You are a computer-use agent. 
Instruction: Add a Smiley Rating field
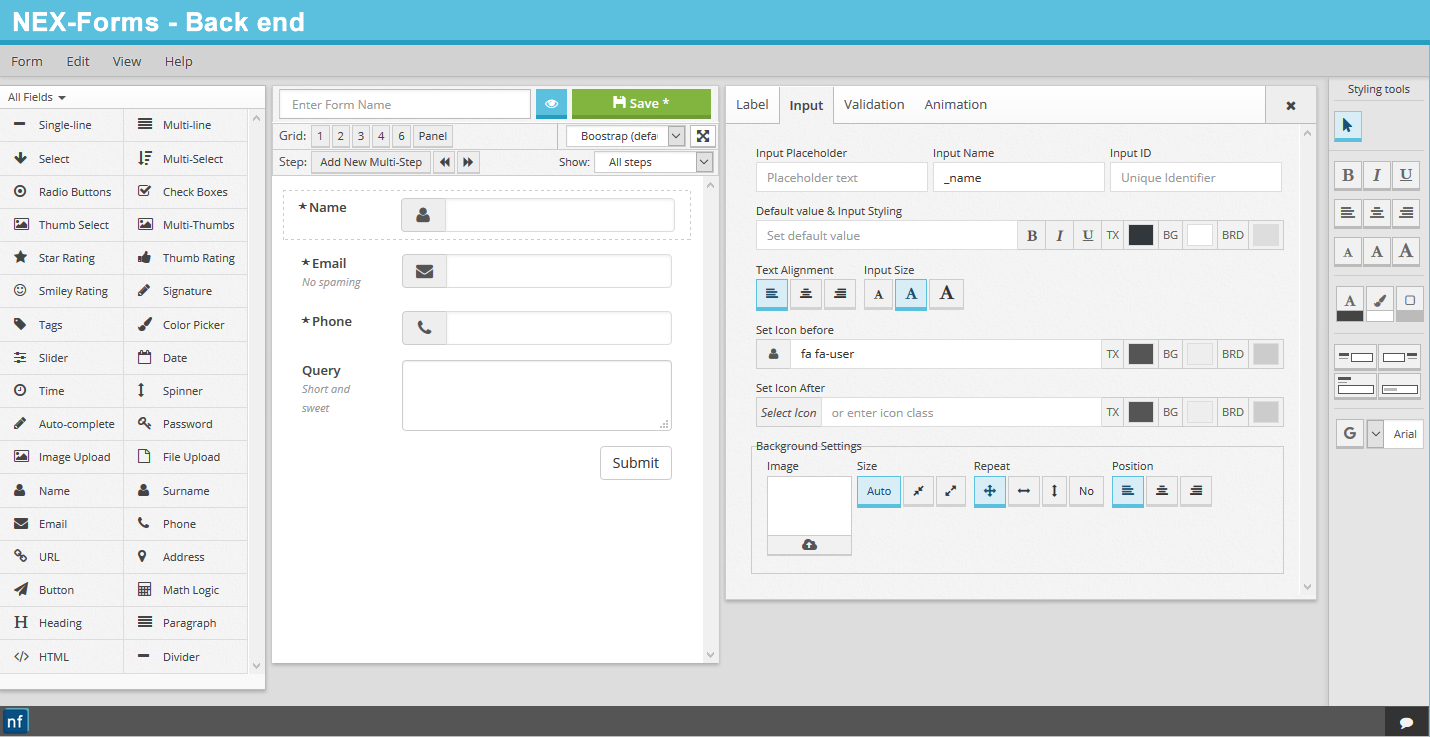[62, 291]
